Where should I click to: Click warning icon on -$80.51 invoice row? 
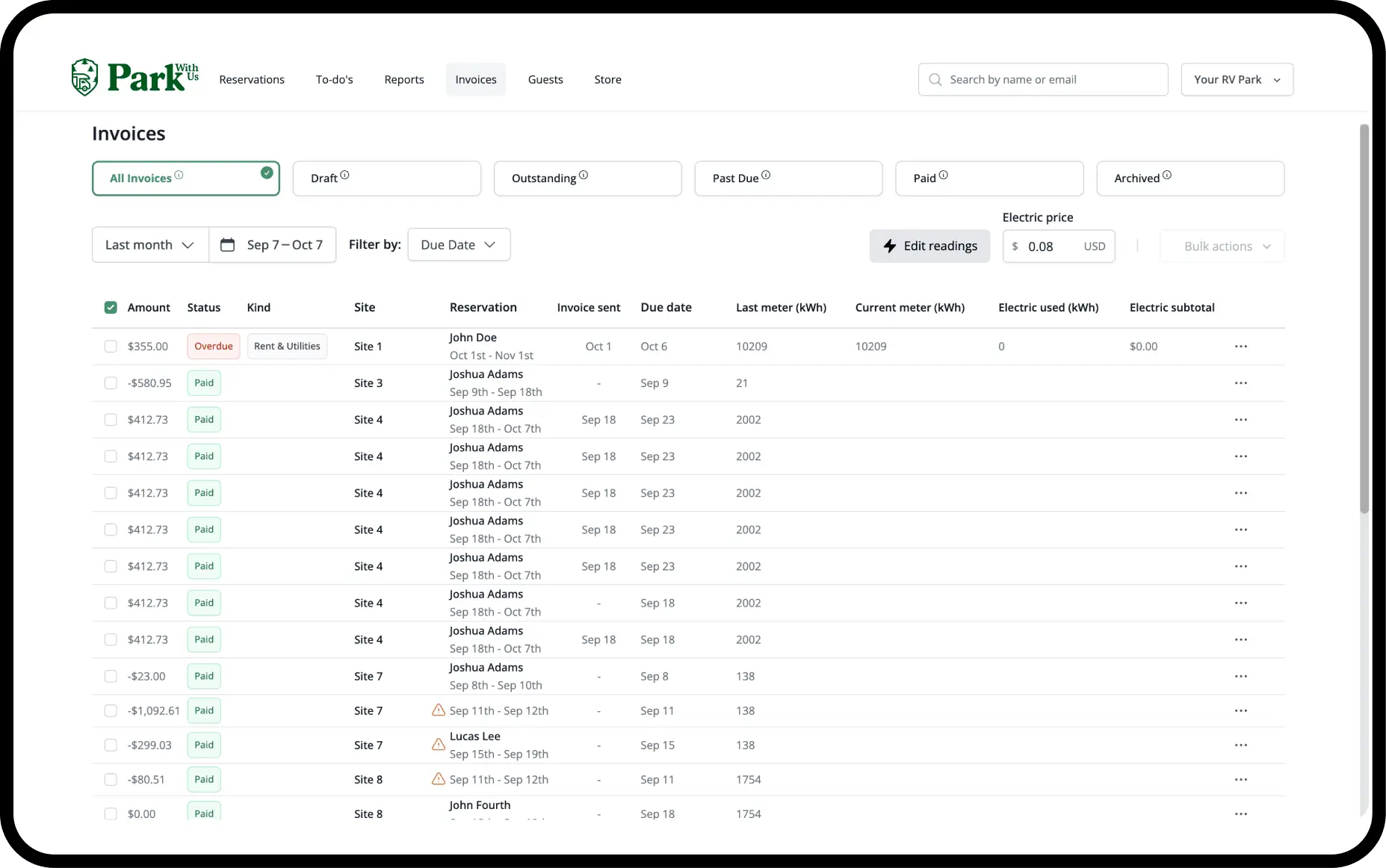[439, 779]
